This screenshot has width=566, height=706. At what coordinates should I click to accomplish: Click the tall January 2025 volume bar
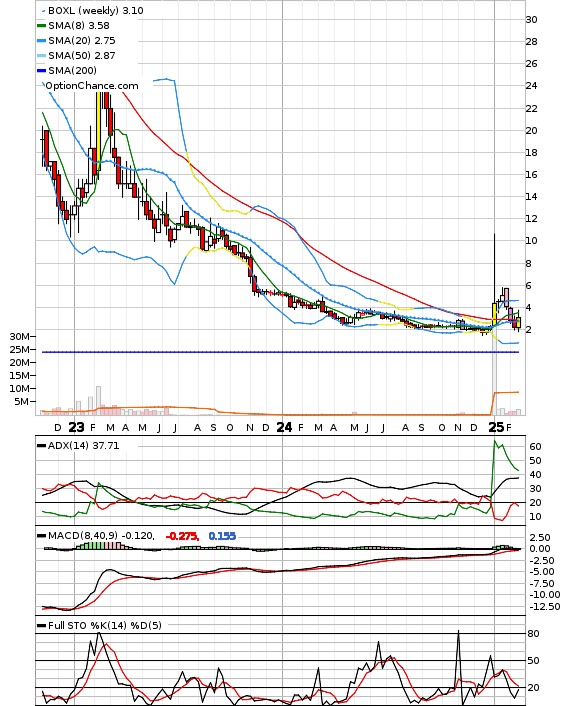494,375
